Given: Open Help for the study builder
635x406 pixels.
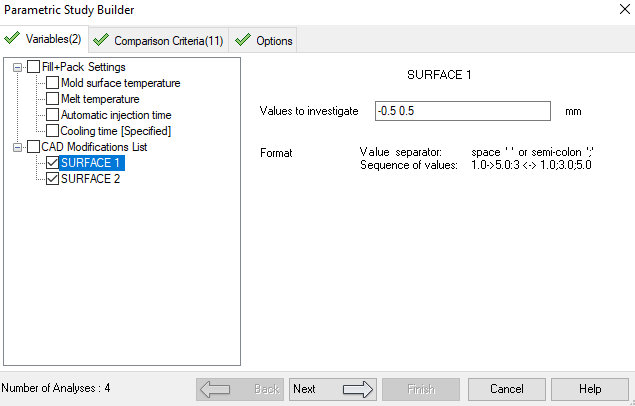Looking at the screenshot, I should (589, 389).
